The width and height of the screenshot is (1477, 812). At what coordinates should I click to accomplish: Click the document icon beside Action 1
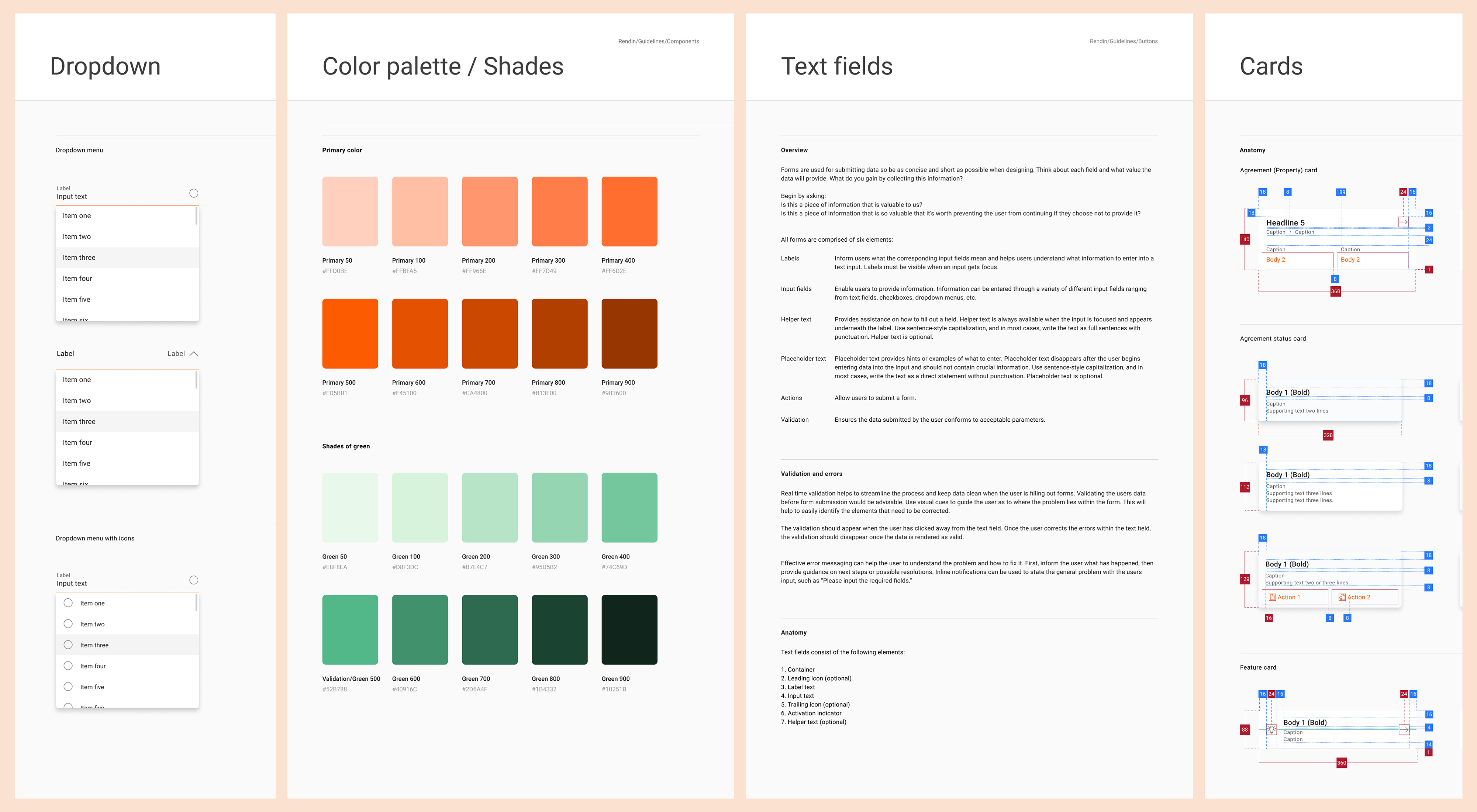1272,597
